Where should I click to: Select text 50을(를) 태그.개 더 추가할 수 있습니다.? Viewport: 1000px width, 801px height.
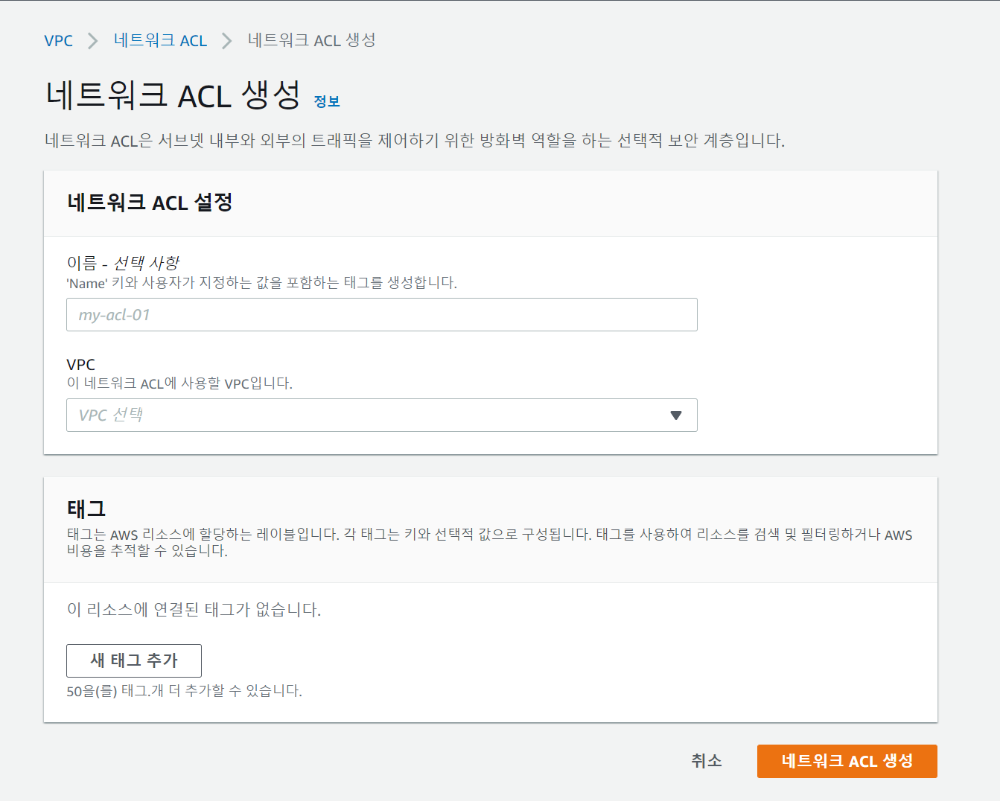point(184,691)
